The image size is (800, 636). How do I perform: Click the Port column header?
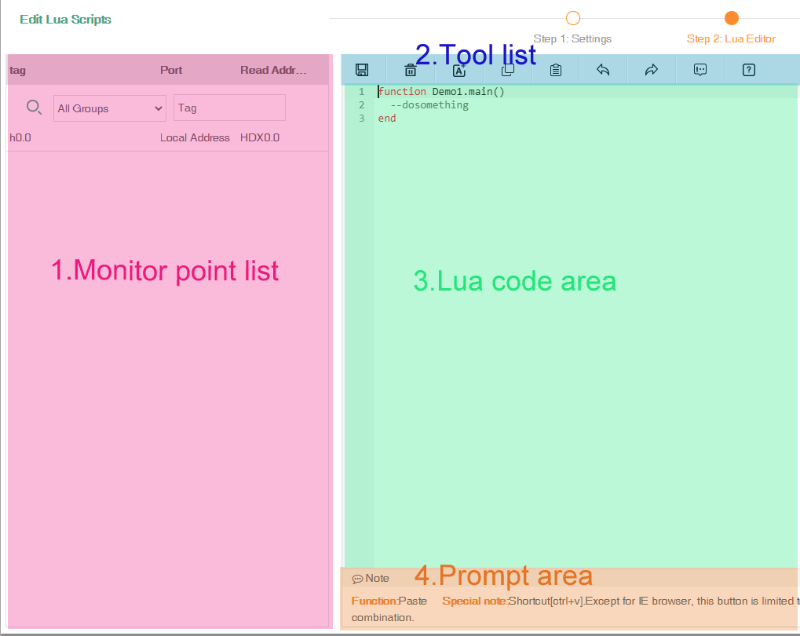[x=171, y=71]
